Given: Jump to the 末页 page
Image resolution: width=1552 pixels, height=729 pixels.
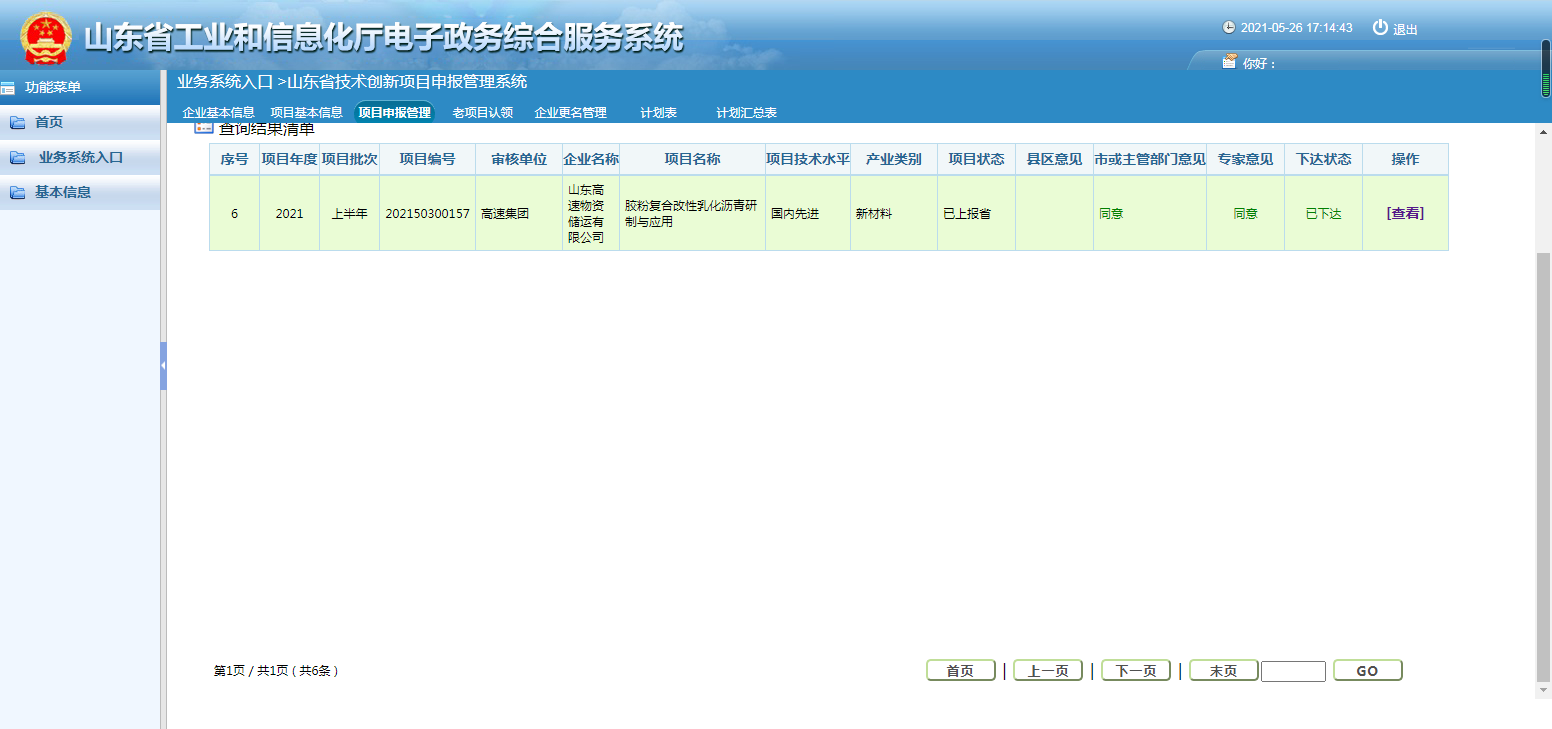Looking at the screenshot, I should pos(1223,671).
